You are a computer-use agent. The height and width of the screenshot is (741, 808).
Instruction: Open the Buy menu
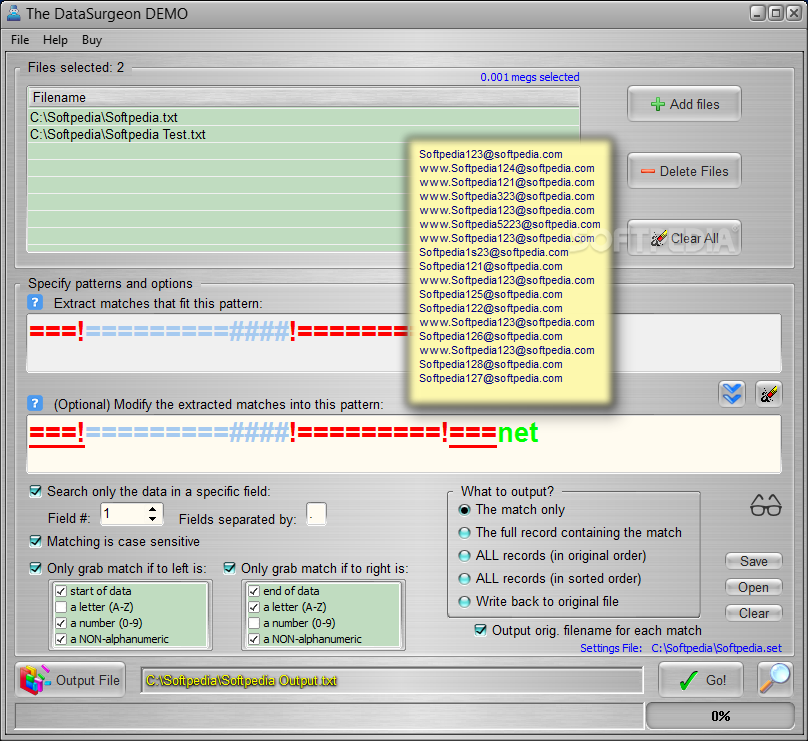pyautogui.click(x=92, y=40)
